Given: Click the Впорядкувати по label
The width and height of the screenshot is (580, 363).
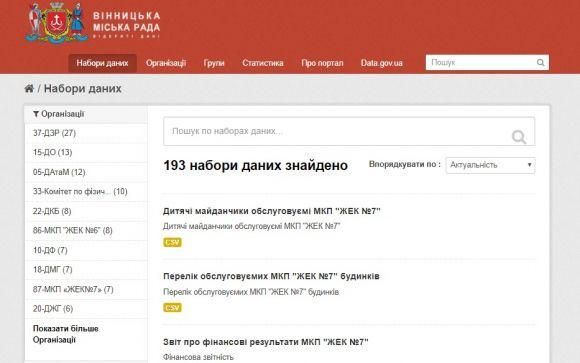Looking at the screenshot, I should click(405, 164).
